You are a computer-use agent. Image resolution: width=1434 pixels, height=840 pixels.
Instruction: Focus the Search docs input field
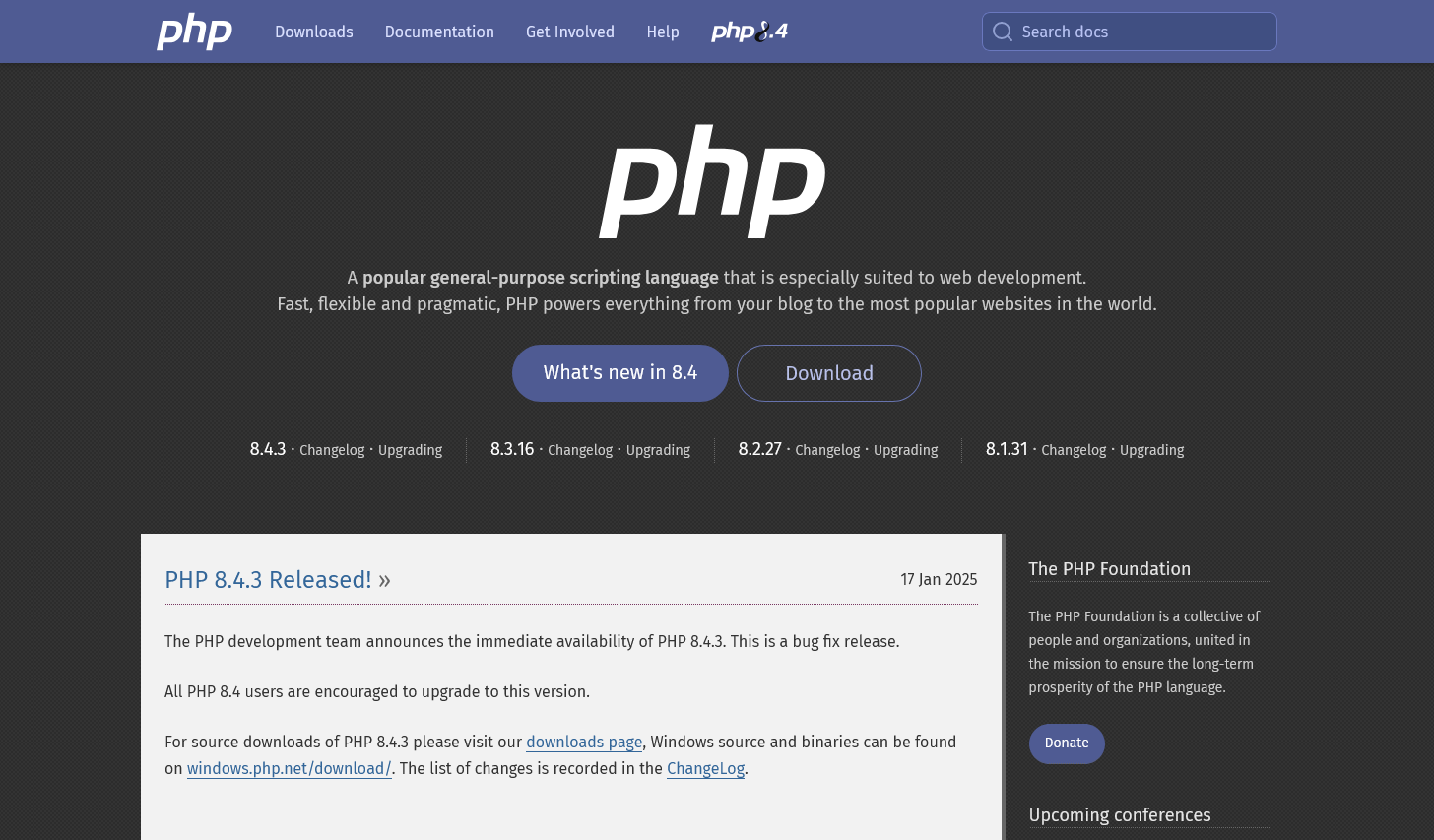coord(1142,32)
